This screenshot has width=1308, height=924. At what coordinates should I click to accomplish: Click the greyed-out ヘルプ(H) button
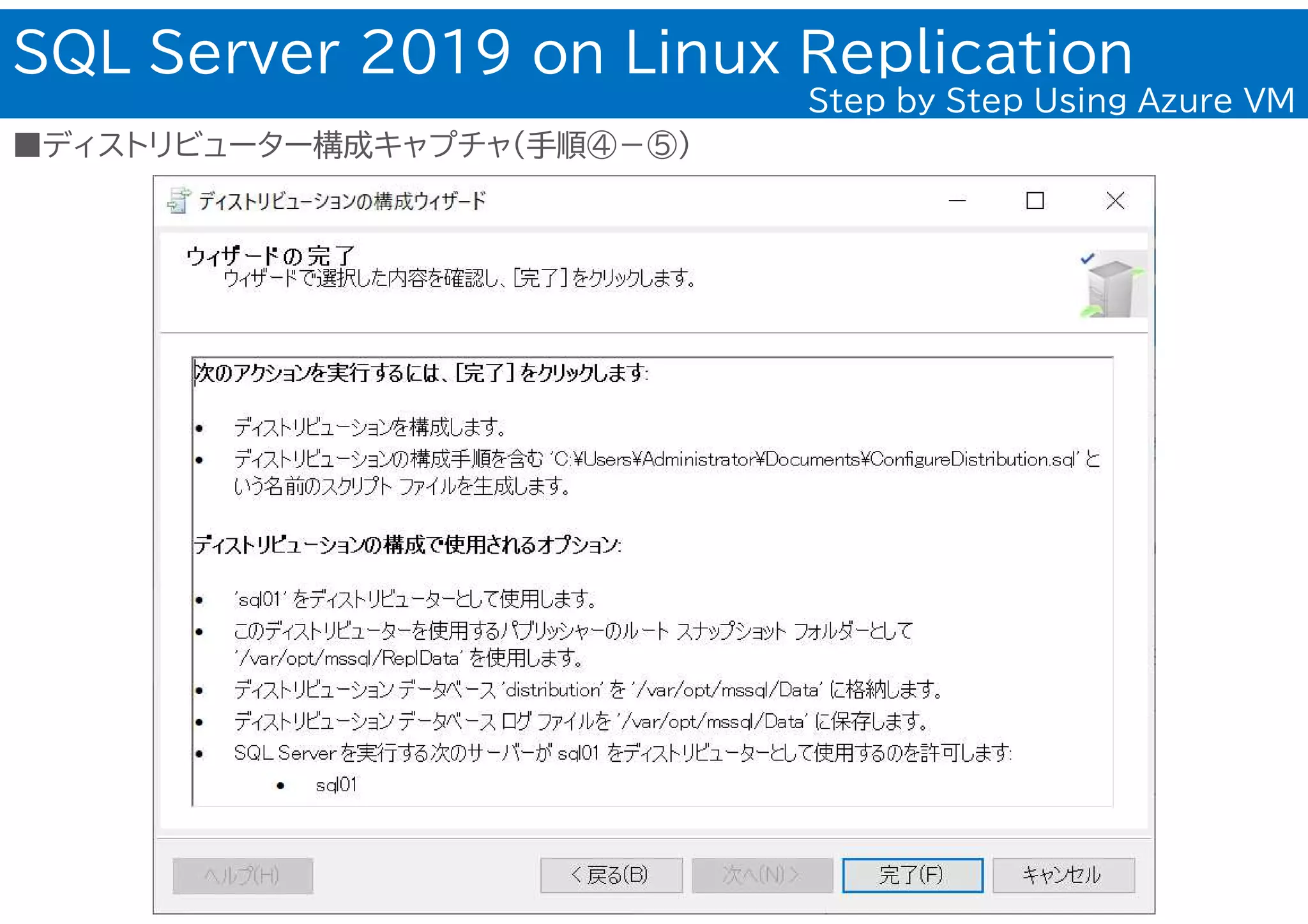pos(243,875)
